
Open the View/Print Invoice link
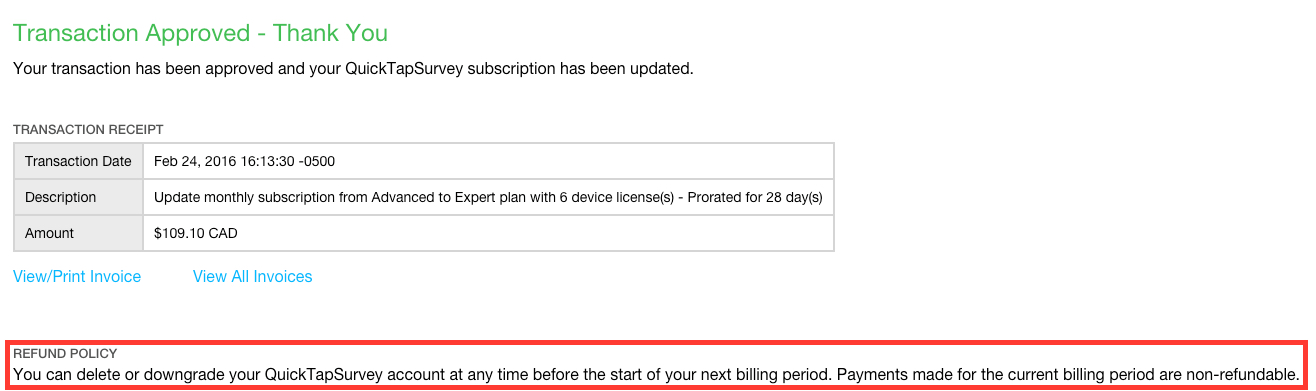pos(77,277)
